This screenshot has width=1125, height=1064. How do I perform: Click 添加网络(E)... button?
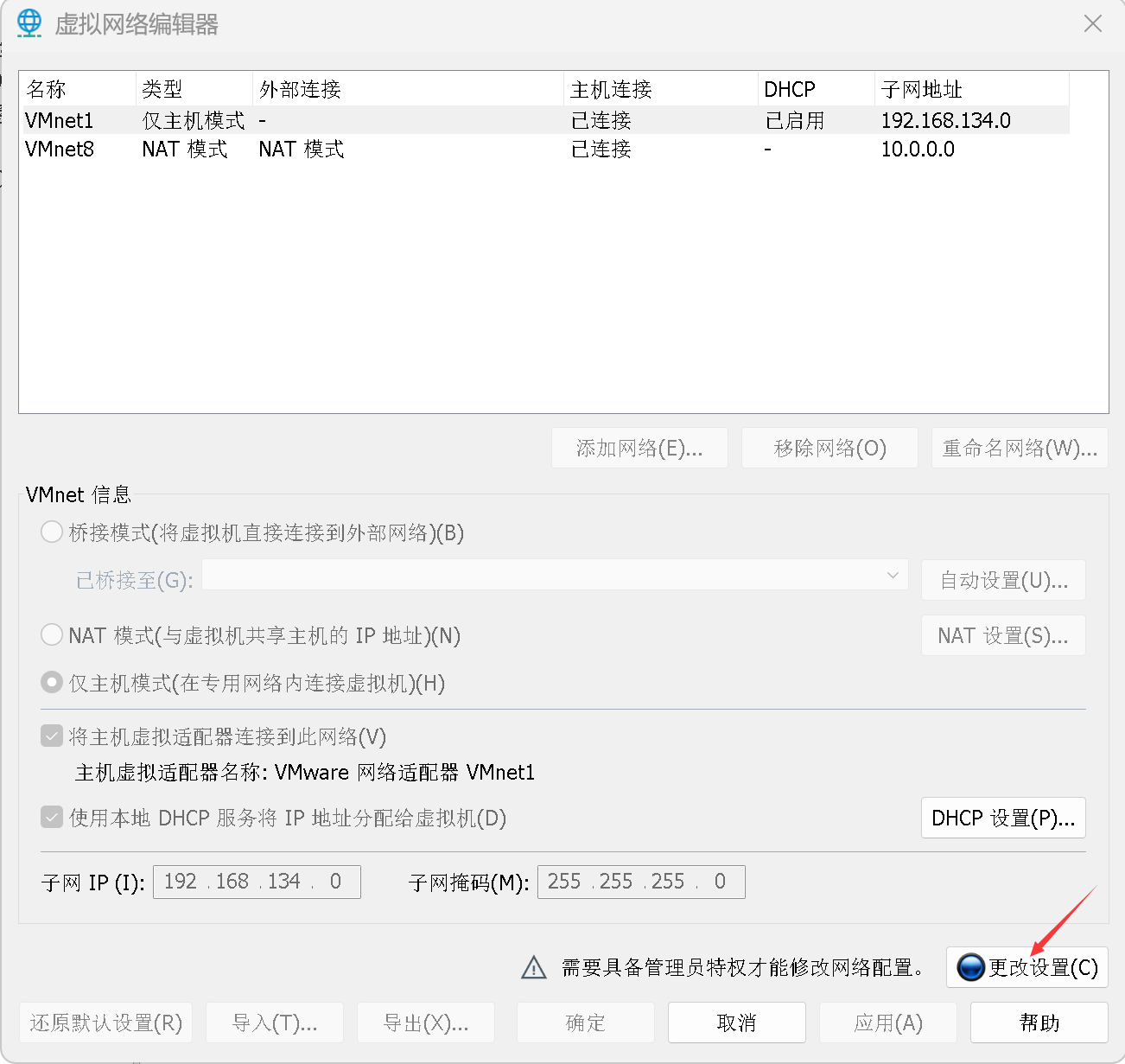(639, 448)
